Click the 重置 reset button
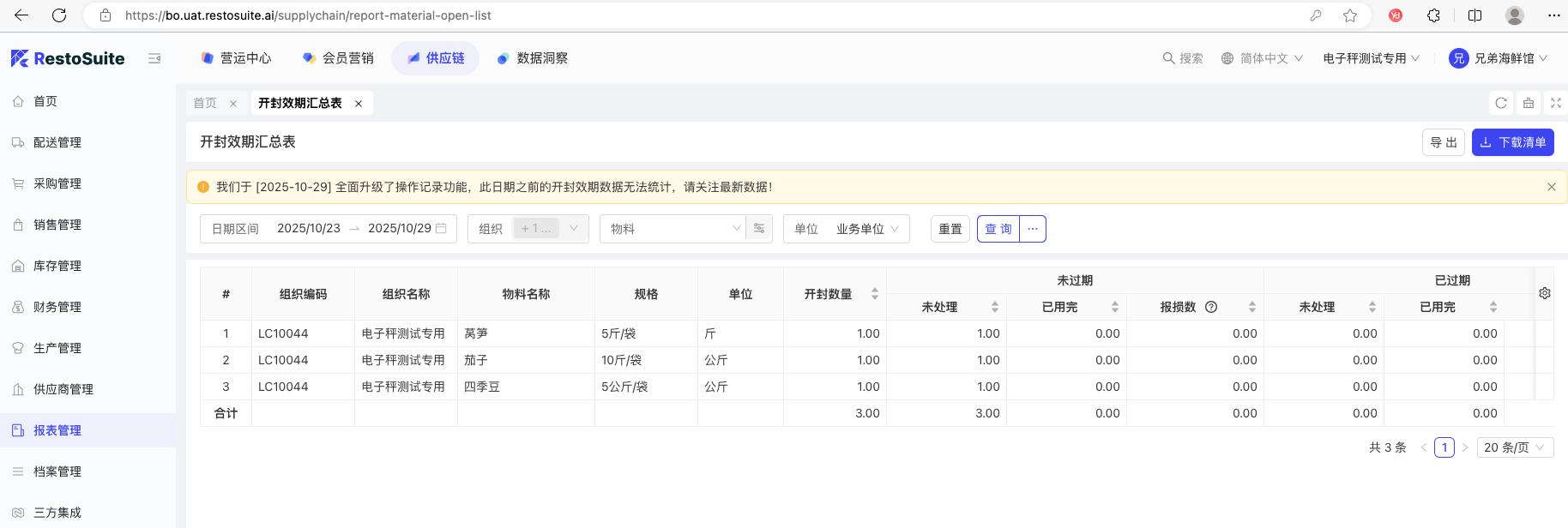The height and width of the screenshot is (528, 1568). [x=950, y=229]
